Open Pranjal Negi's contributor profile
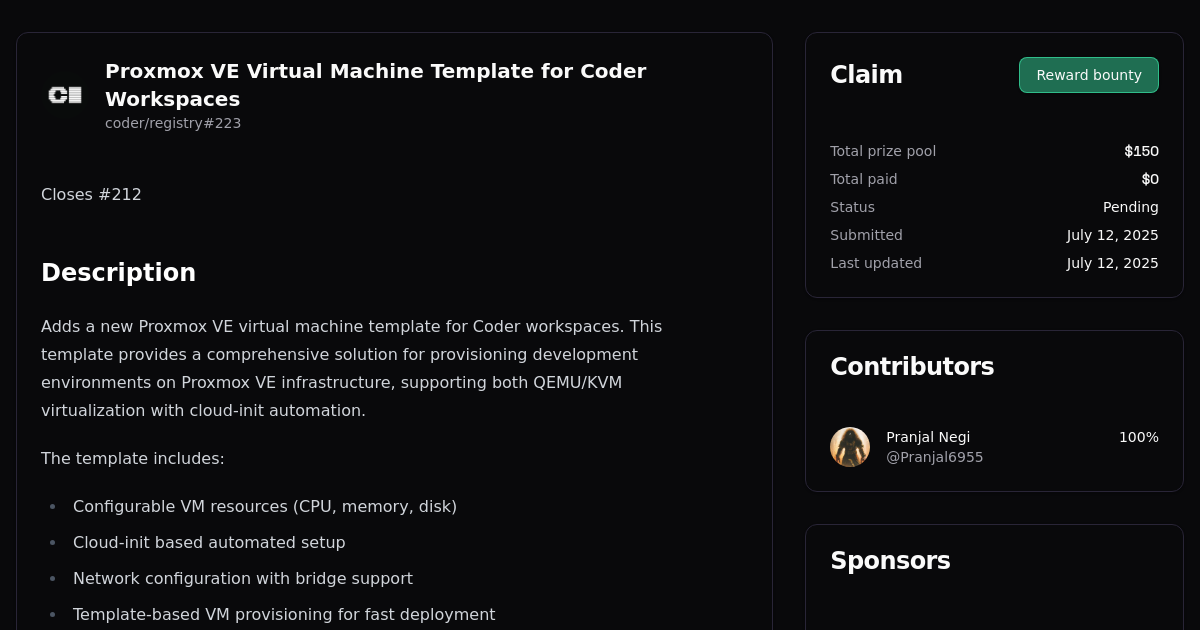Image resolution: width=1200 pixels, height=630 pixels. 928,437
